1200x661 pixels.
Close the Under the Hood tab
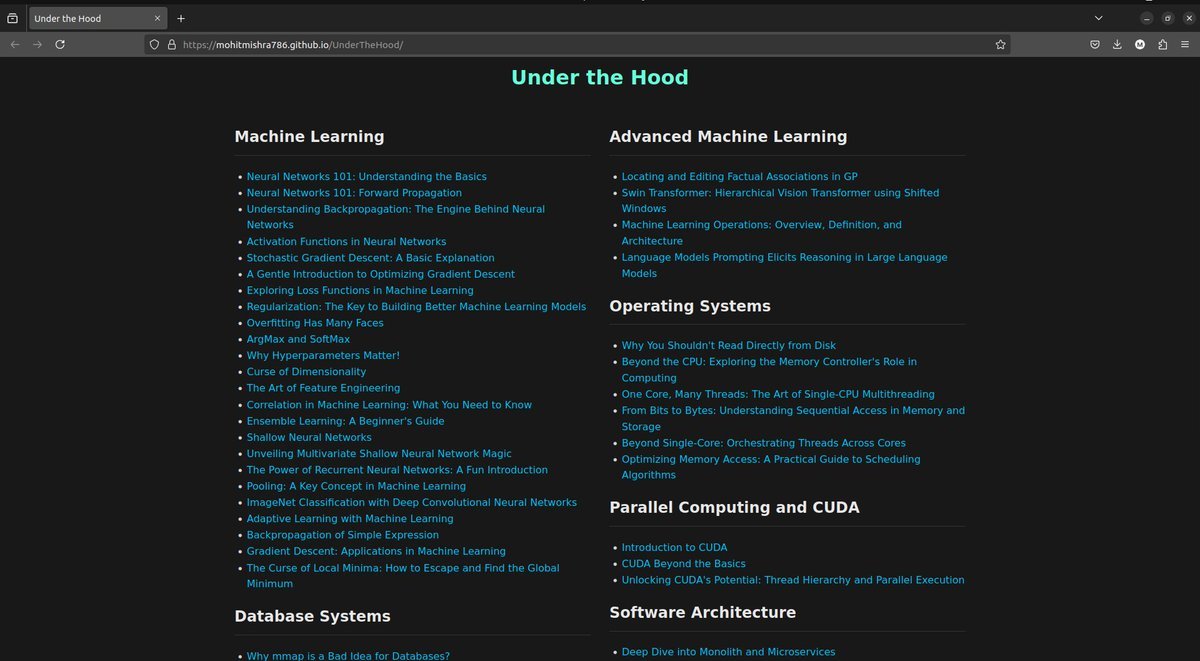[x=155, y=18]
